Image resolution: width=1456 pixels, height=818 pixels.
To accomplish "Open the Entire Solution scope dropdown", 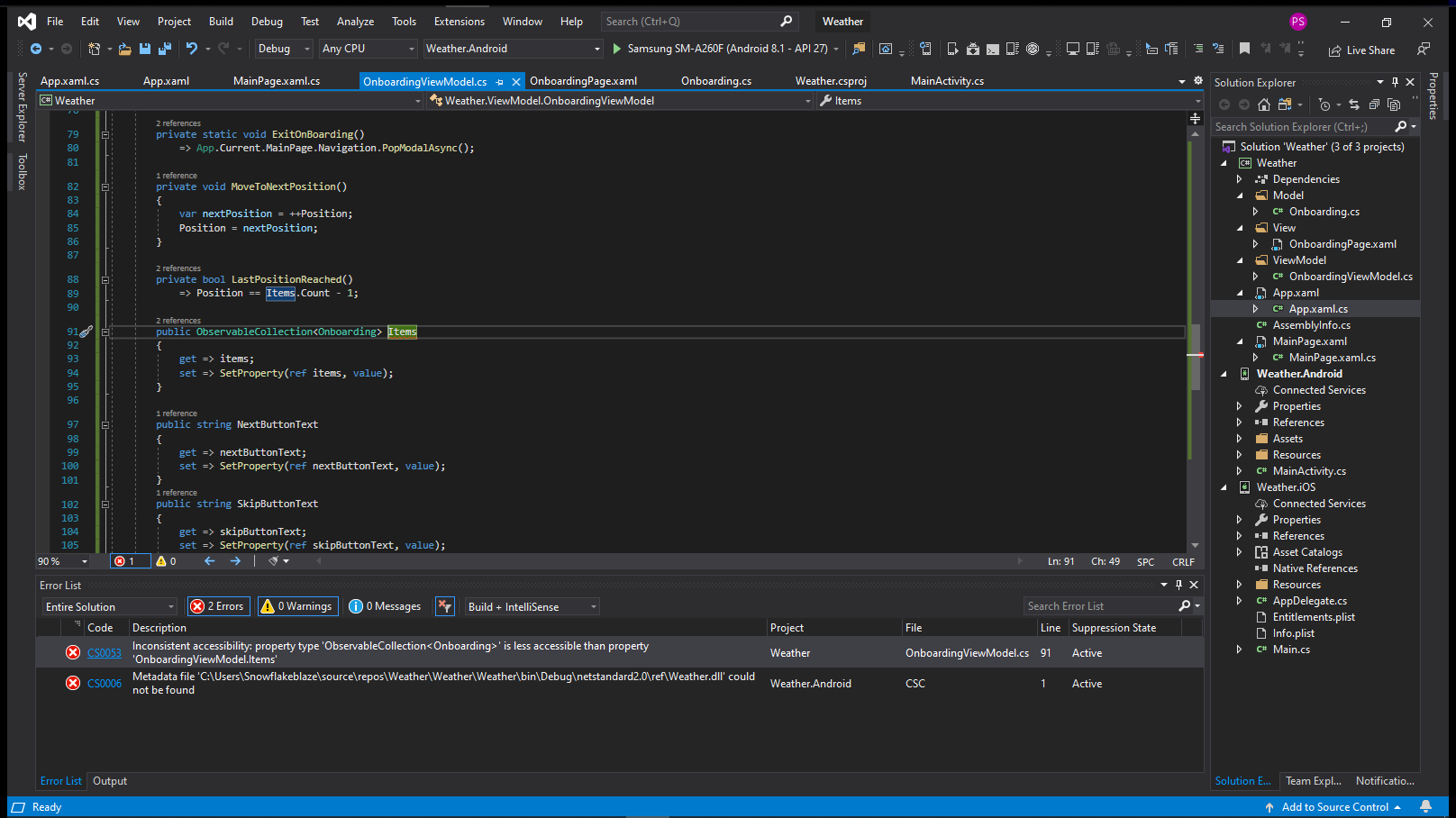I will 109,606.
